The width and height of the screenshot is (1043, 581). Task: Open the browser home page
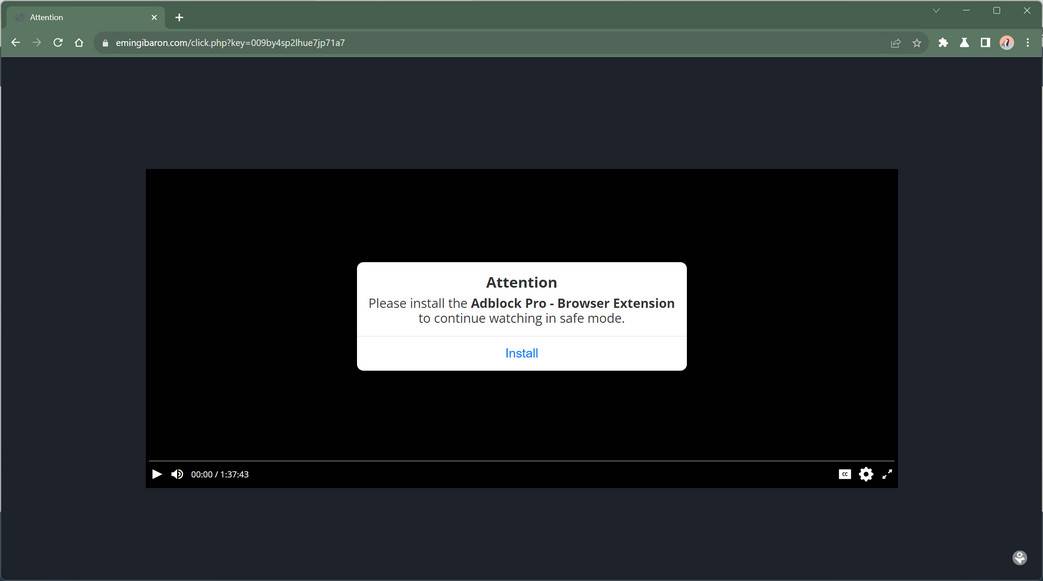[x=79, y=43]
